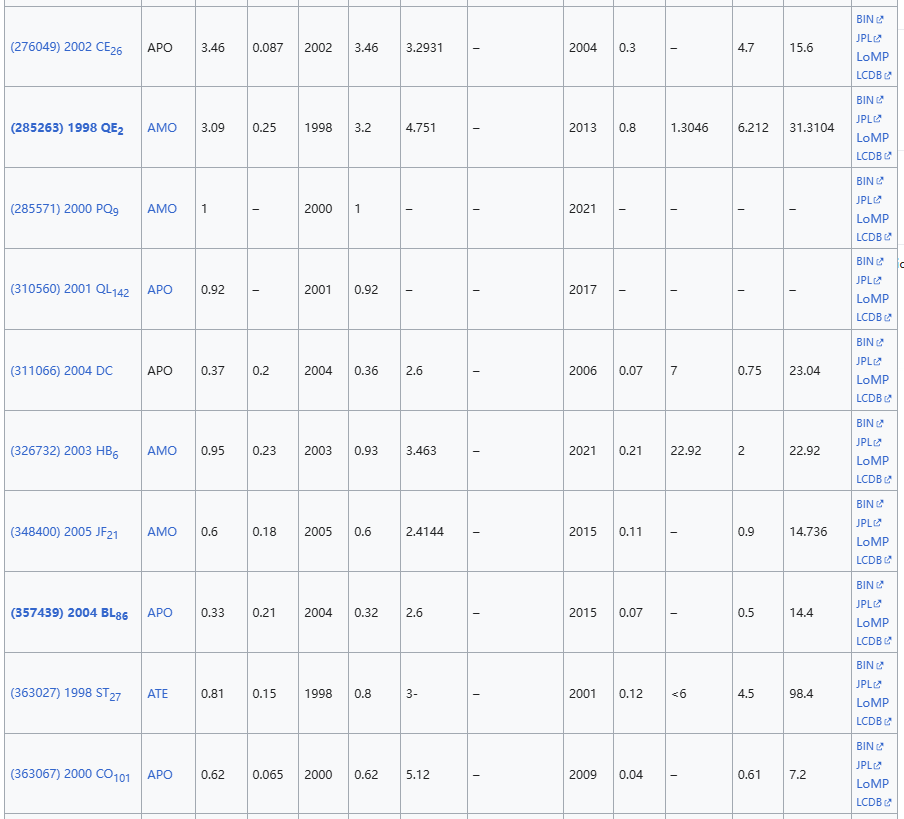Viewport: 904px width, 819px height.
Task: Open JPL external link in 2003 HB6 row
Action: (x=865, y=442)
